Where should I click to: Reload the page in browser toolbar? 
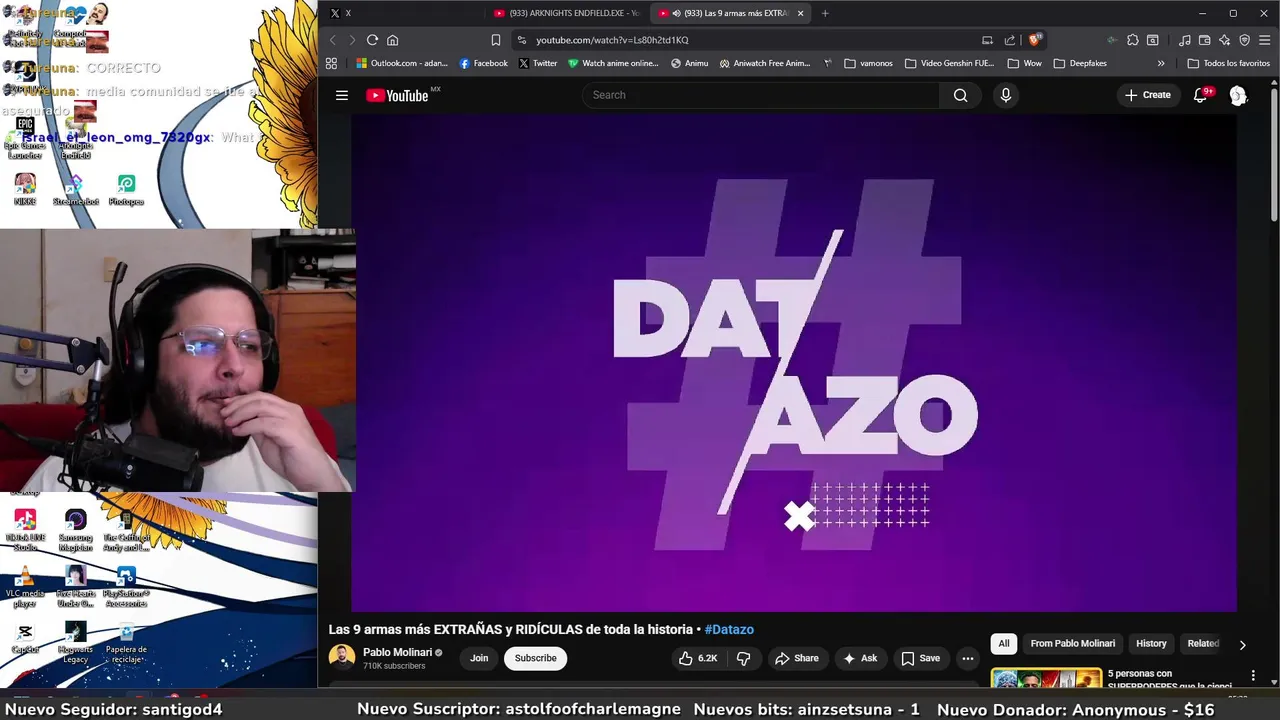(372, 40)
